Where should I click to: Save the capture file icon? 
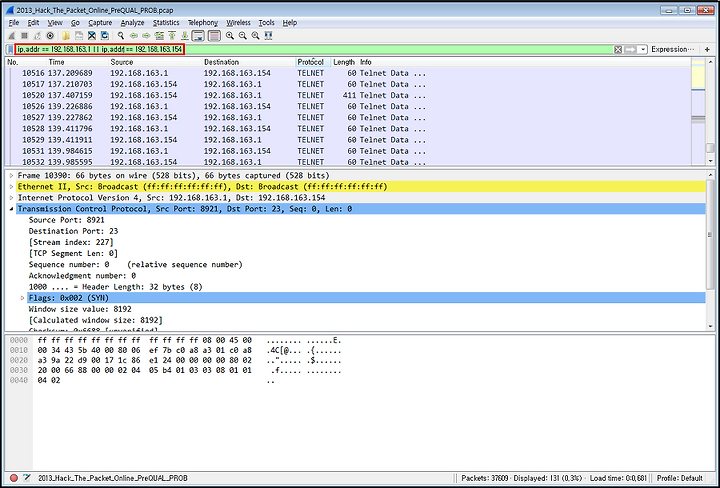pos(79,36)
